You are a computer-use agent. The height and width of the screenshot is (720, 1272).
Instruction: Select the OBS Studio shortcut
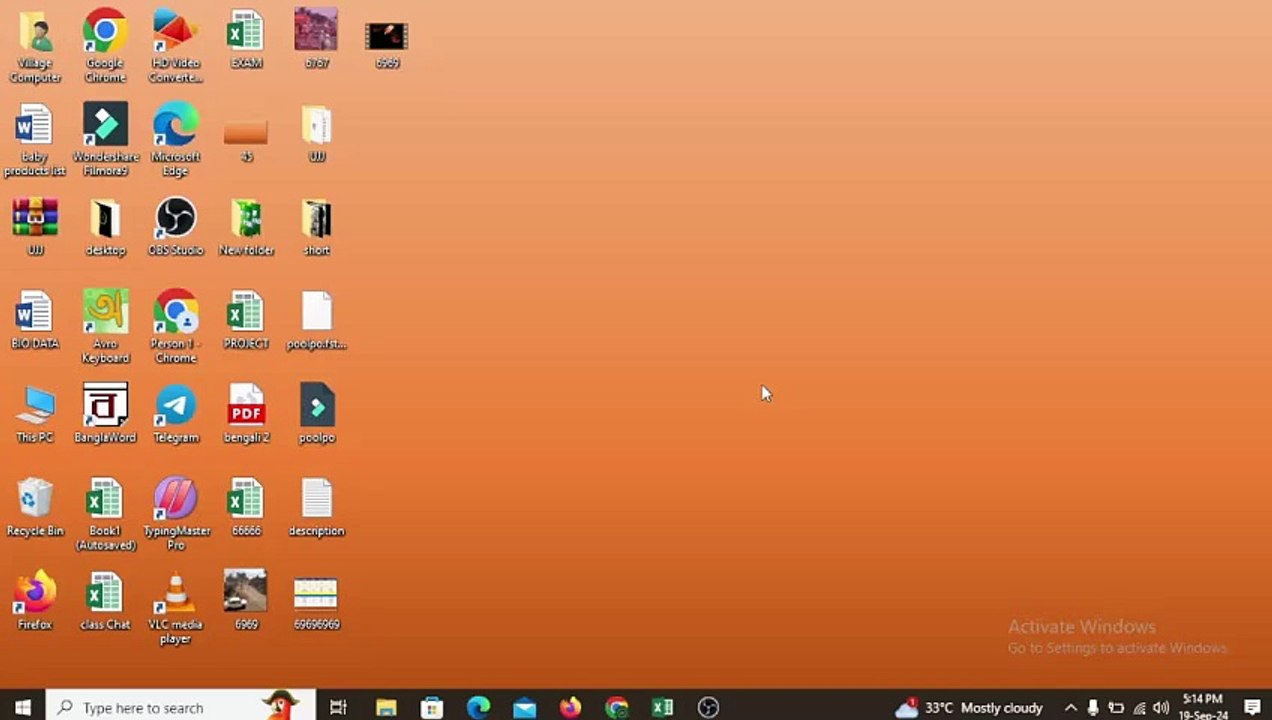coord(176,227)
